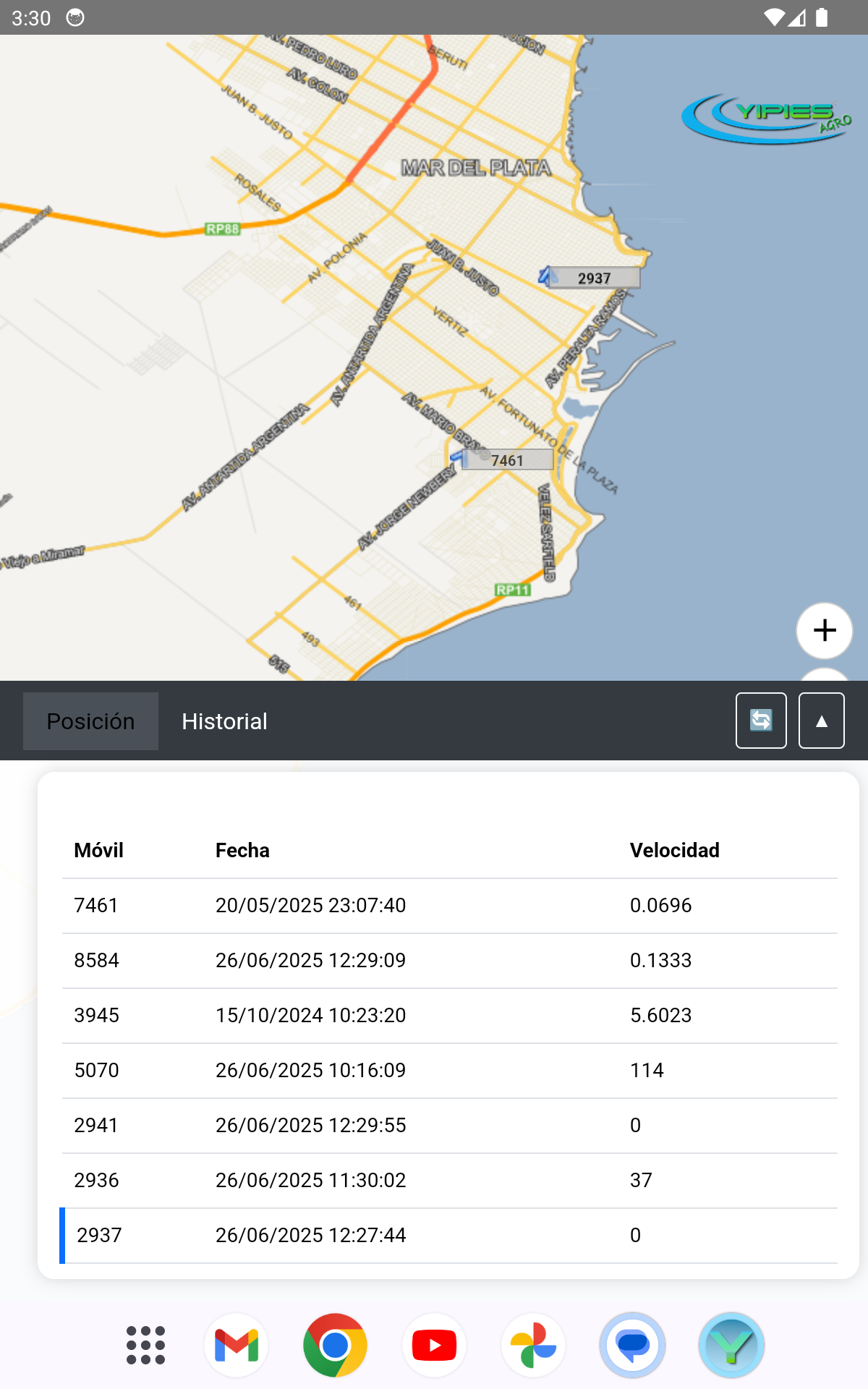Open the Messages app in the dock
Screen dimensions: 868x1389
632,1346
